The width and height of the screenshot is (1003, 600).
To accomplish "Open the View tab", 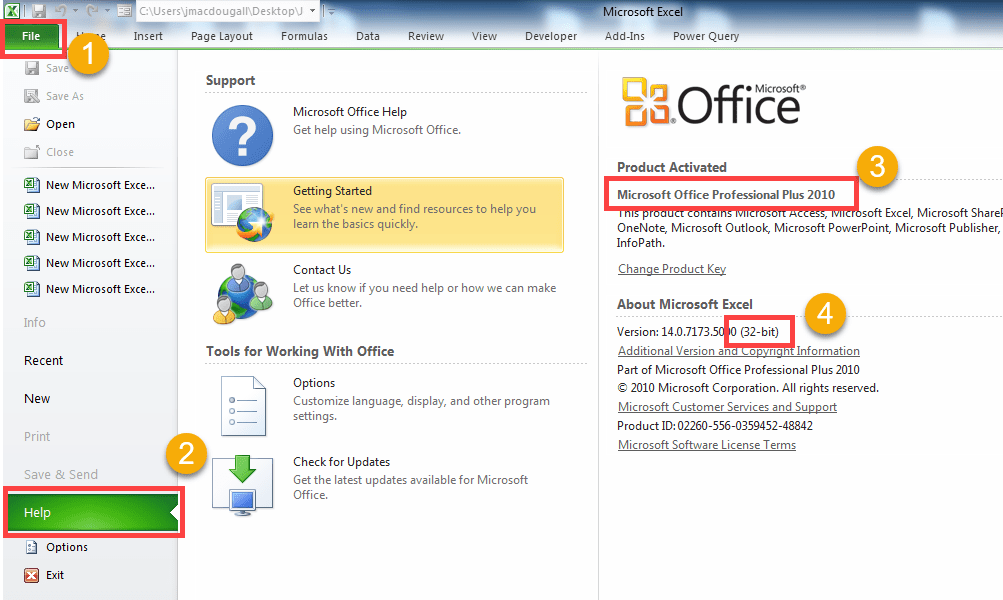I will [484, 36].
